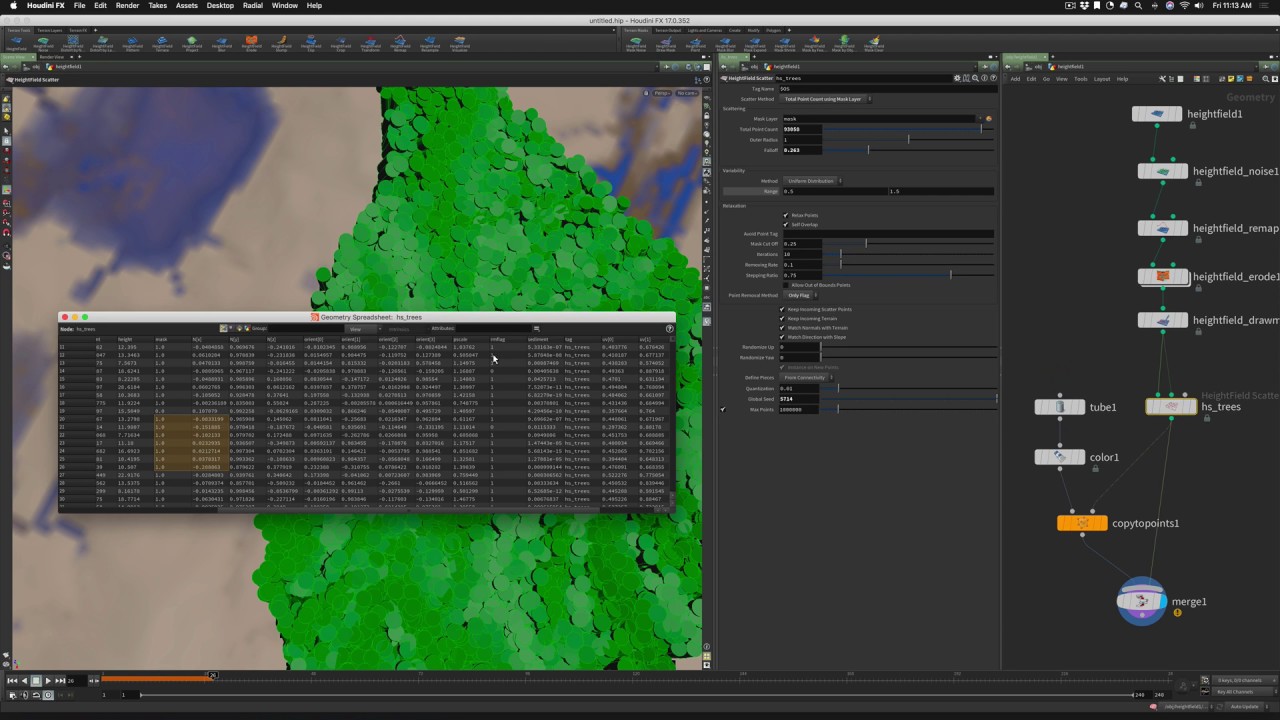Select the HeightField Blur shelf tool
This screenshot has width=1280, height=720.
222,43
